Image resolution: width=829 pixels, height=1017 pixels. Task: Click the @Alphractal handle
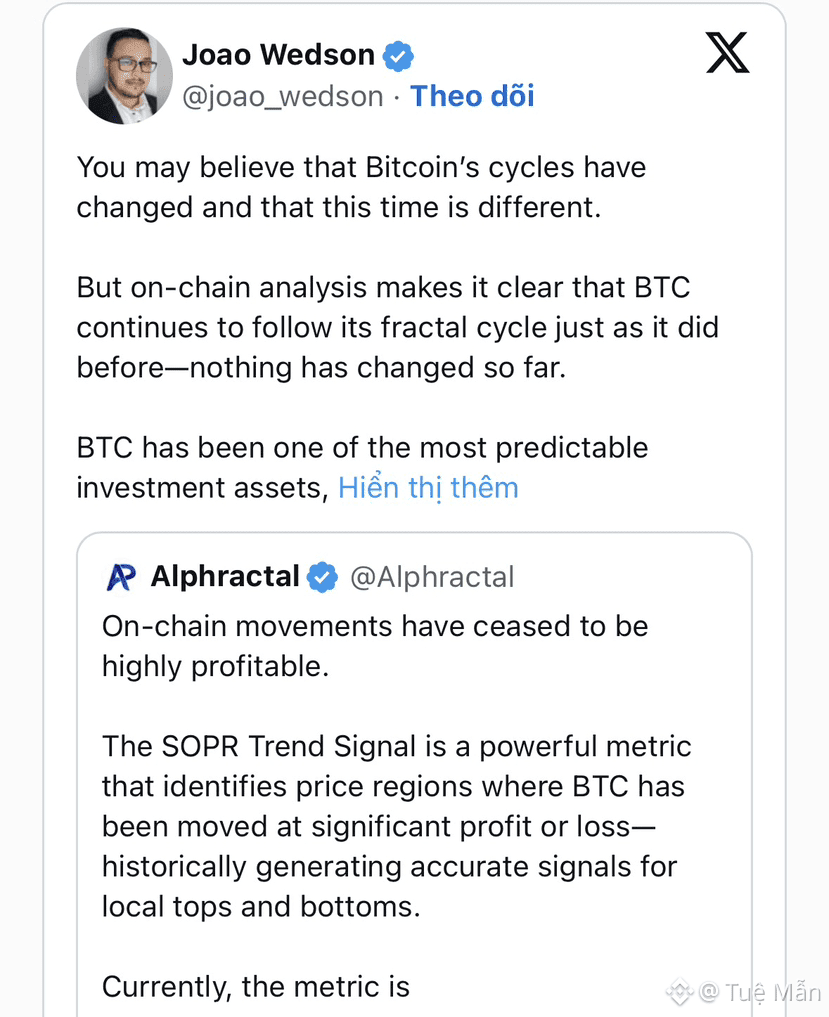tap(432, 577)
